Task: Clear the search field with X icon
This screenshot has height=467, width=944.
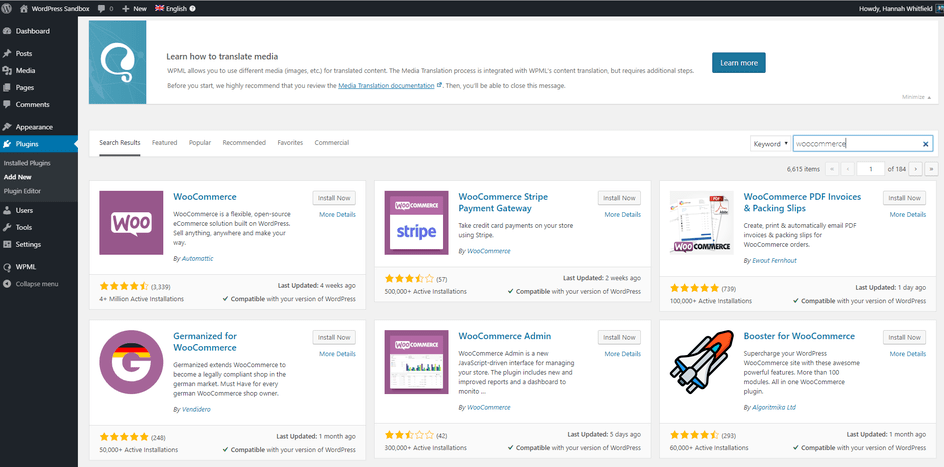Action: [x=926, y=144]
